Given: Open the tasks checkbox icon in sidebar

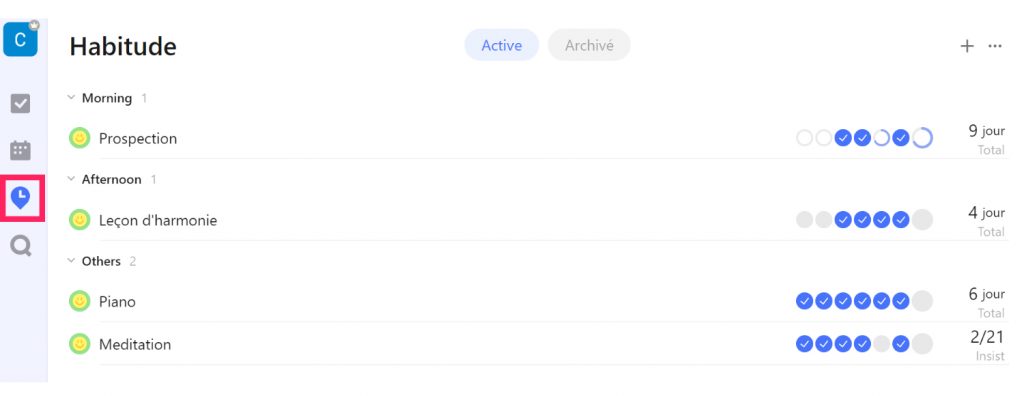Looking at the screenshot, I should 21,103.
